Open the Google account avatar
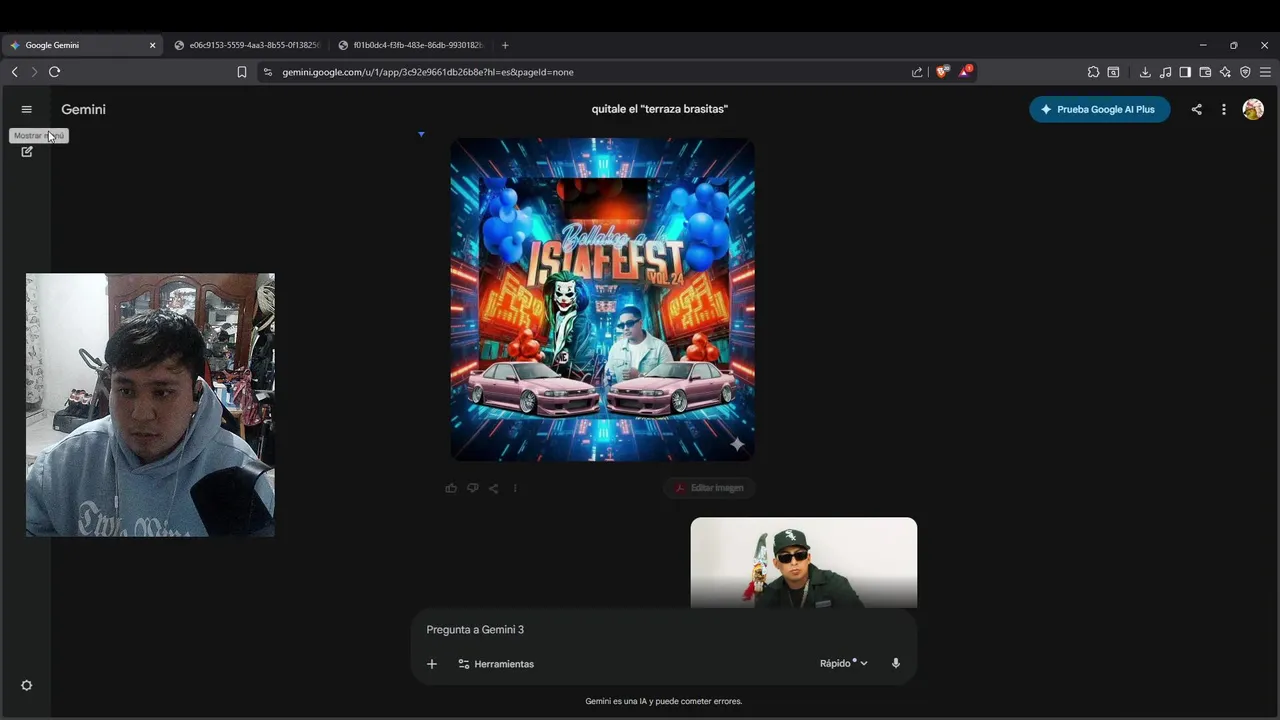Viewport: 1280px width, 720px height. [1253, 110]
